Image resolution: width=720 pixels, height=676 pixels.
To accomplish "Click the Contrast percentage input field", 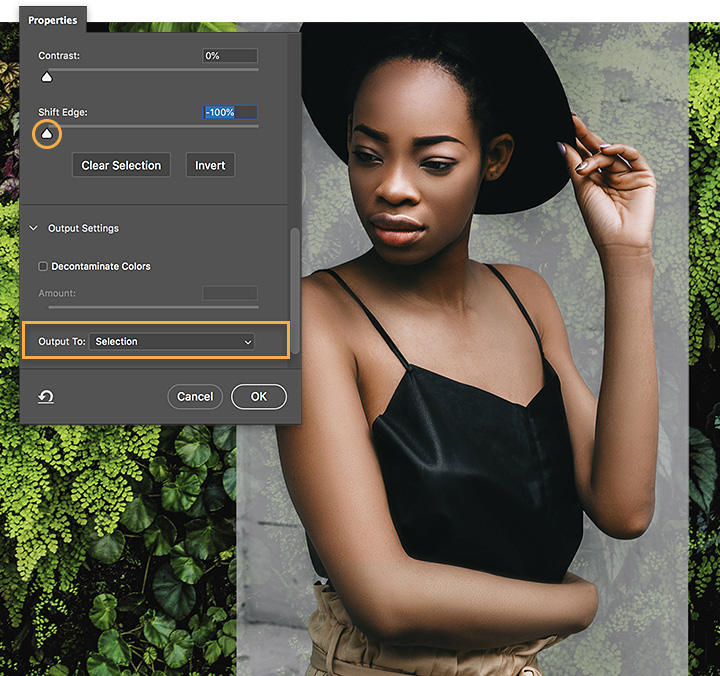I will (x=229, y=56).
